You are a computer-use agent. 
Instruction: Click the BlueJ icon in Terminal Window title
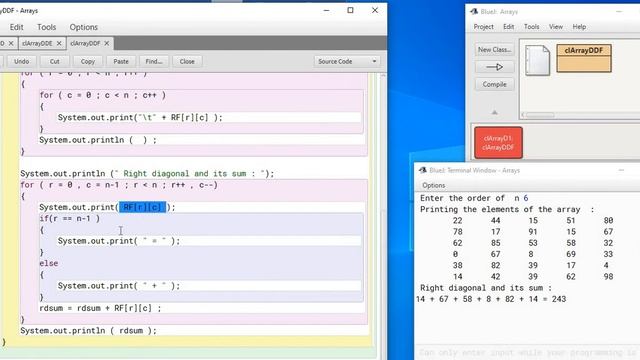(x=423, y=170)
